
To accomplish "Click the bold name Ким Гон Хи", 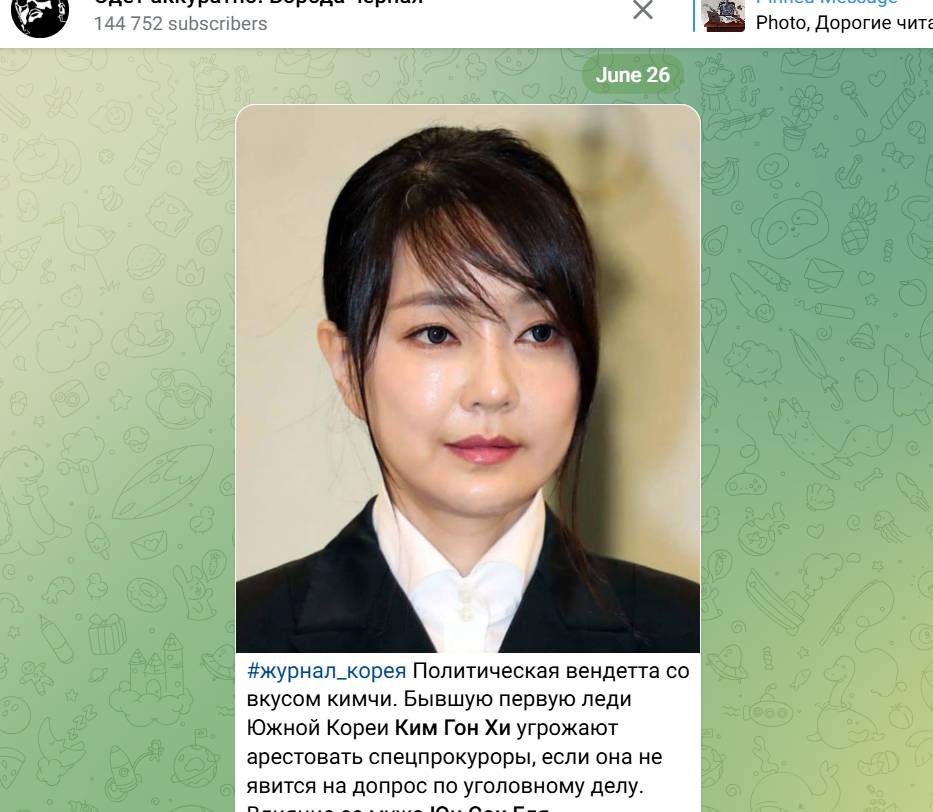I will pos(453,728).
